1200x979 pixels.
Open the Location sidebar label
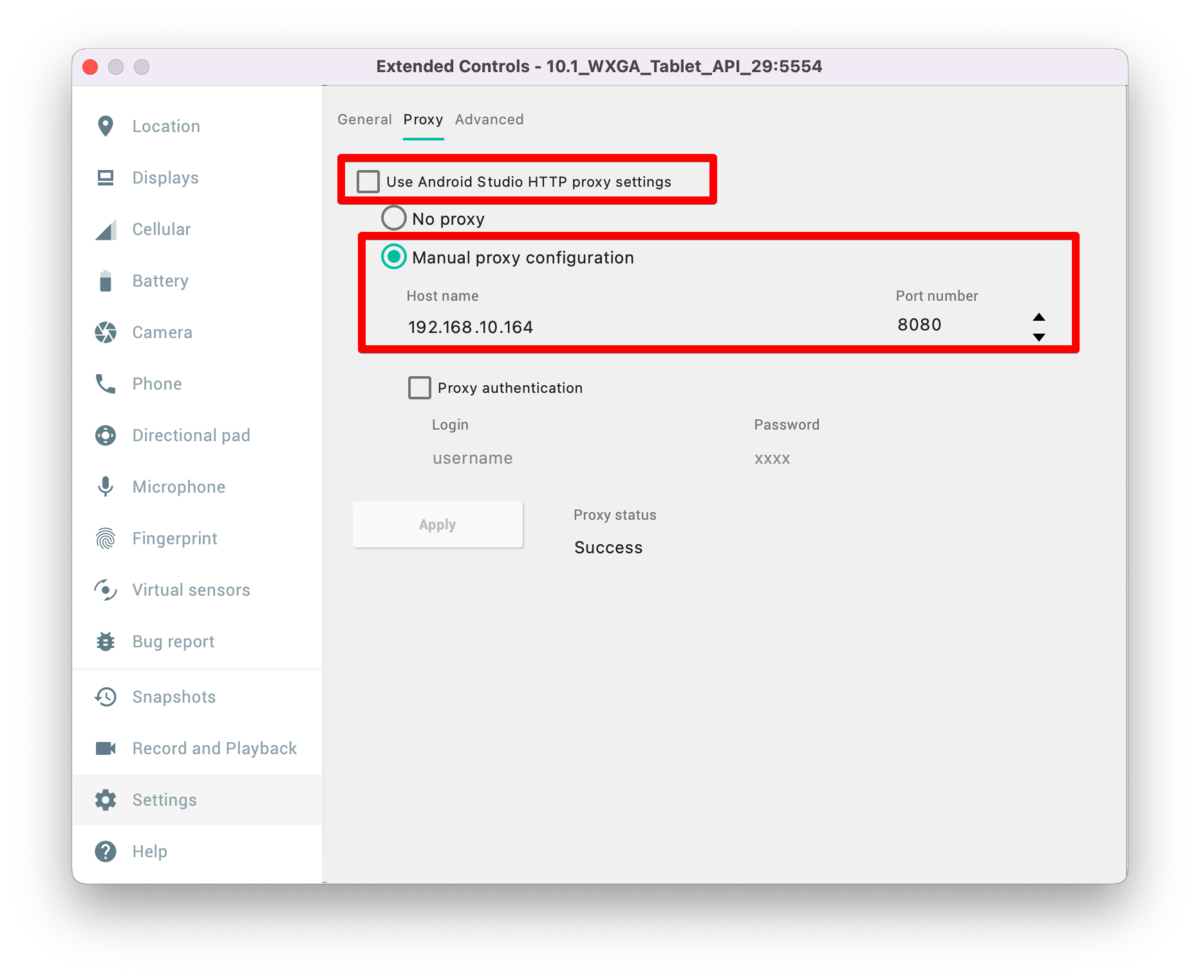[x=166, y=126]
